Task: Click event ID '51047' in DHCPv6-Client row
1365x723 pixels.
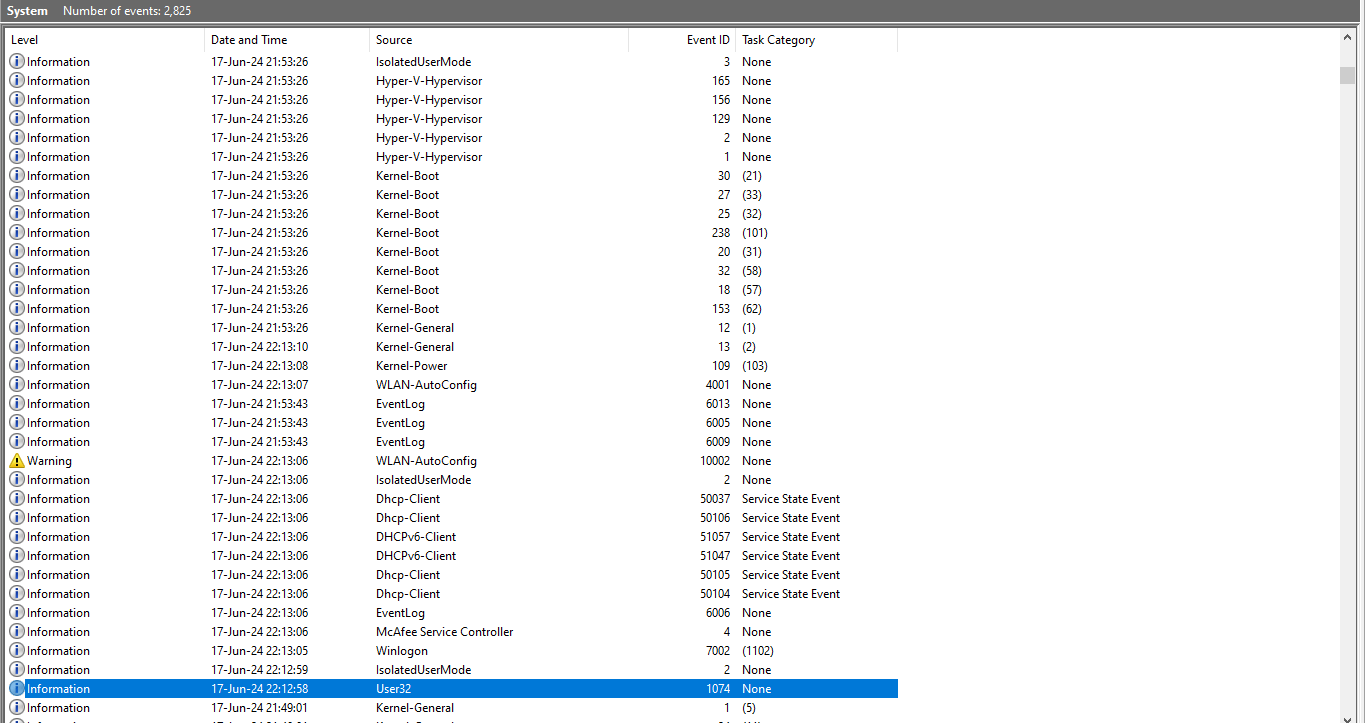Action: tap(715, 556)
